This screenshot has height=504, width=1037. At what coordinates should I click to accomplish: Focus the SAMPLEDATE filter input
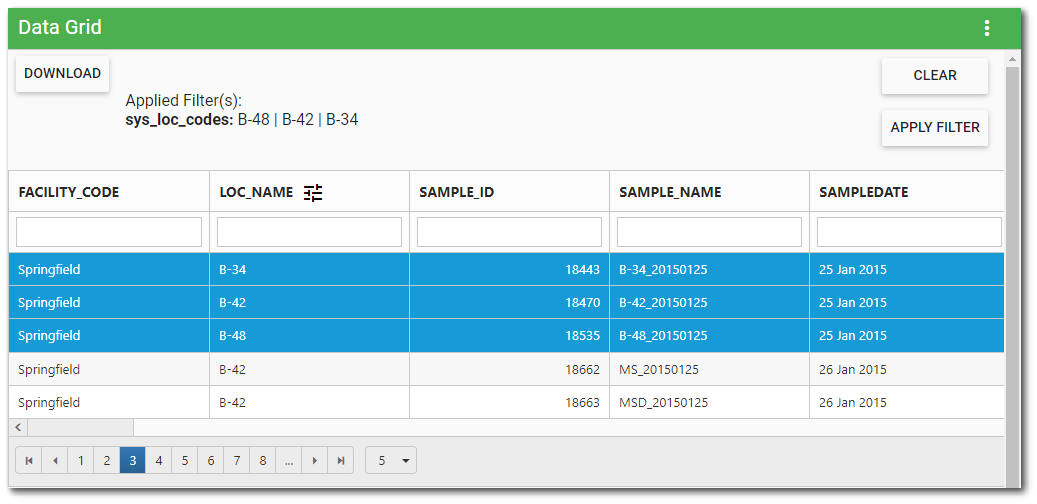coord(909,232)
